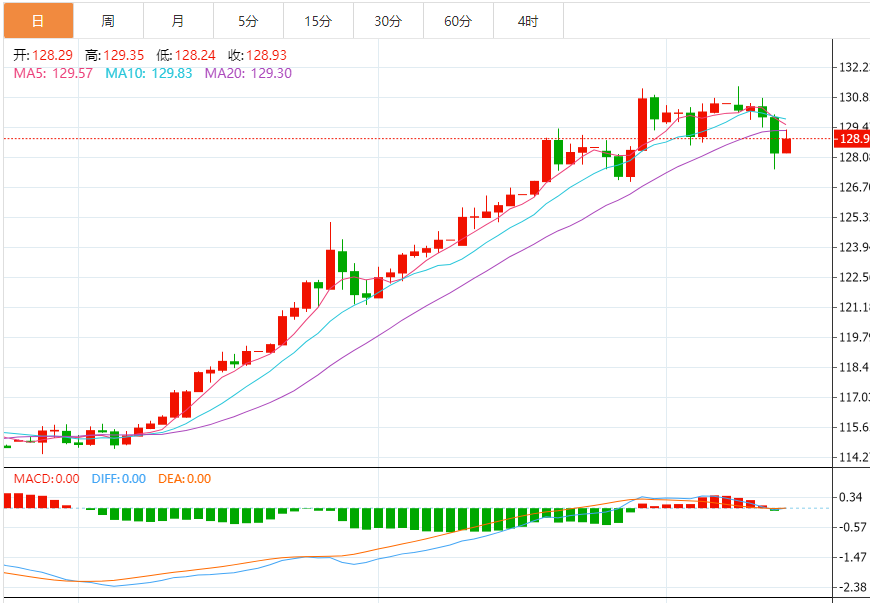This screenshot has width=870, height=603.
Task: Click the DIFF:0.00 indicator label
Action: [x=119, y=479]
